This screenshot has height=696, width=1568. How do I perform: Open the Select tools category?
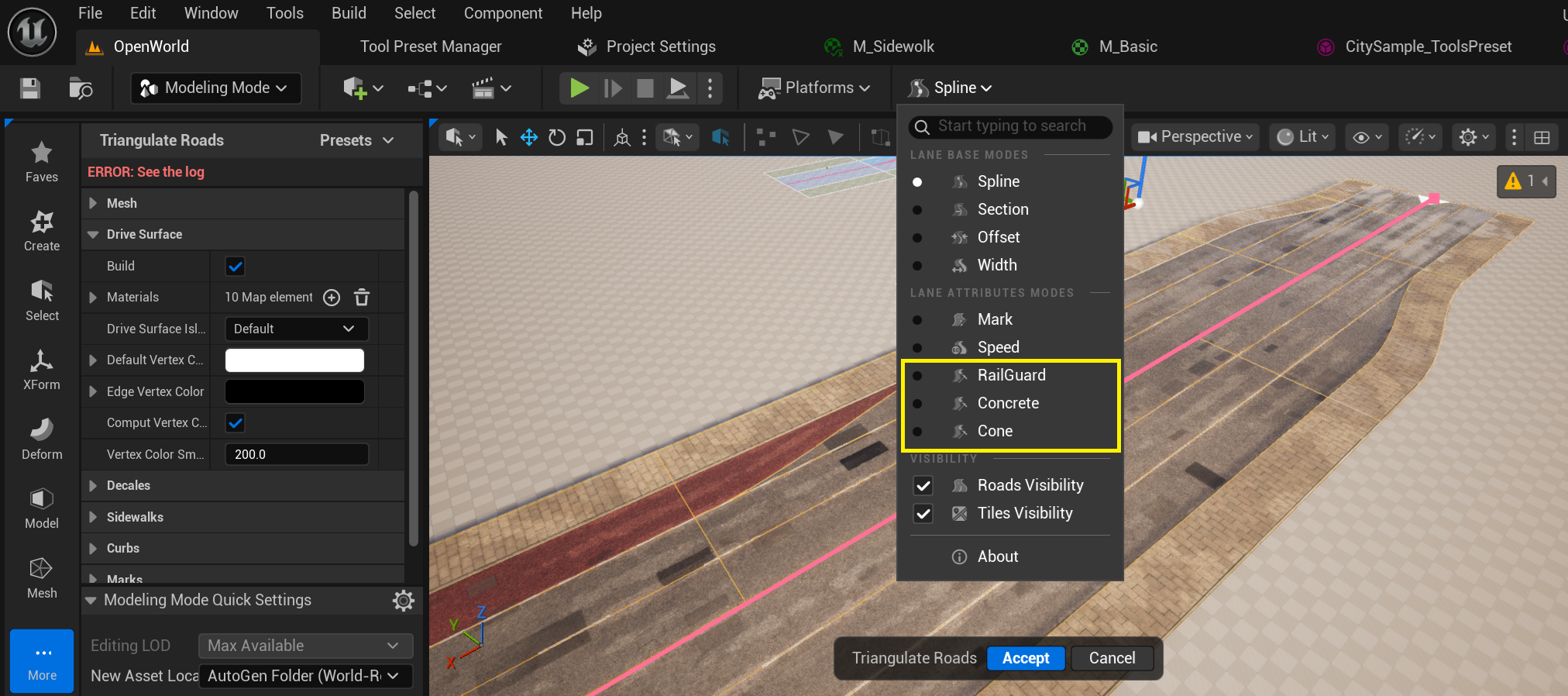42,301
